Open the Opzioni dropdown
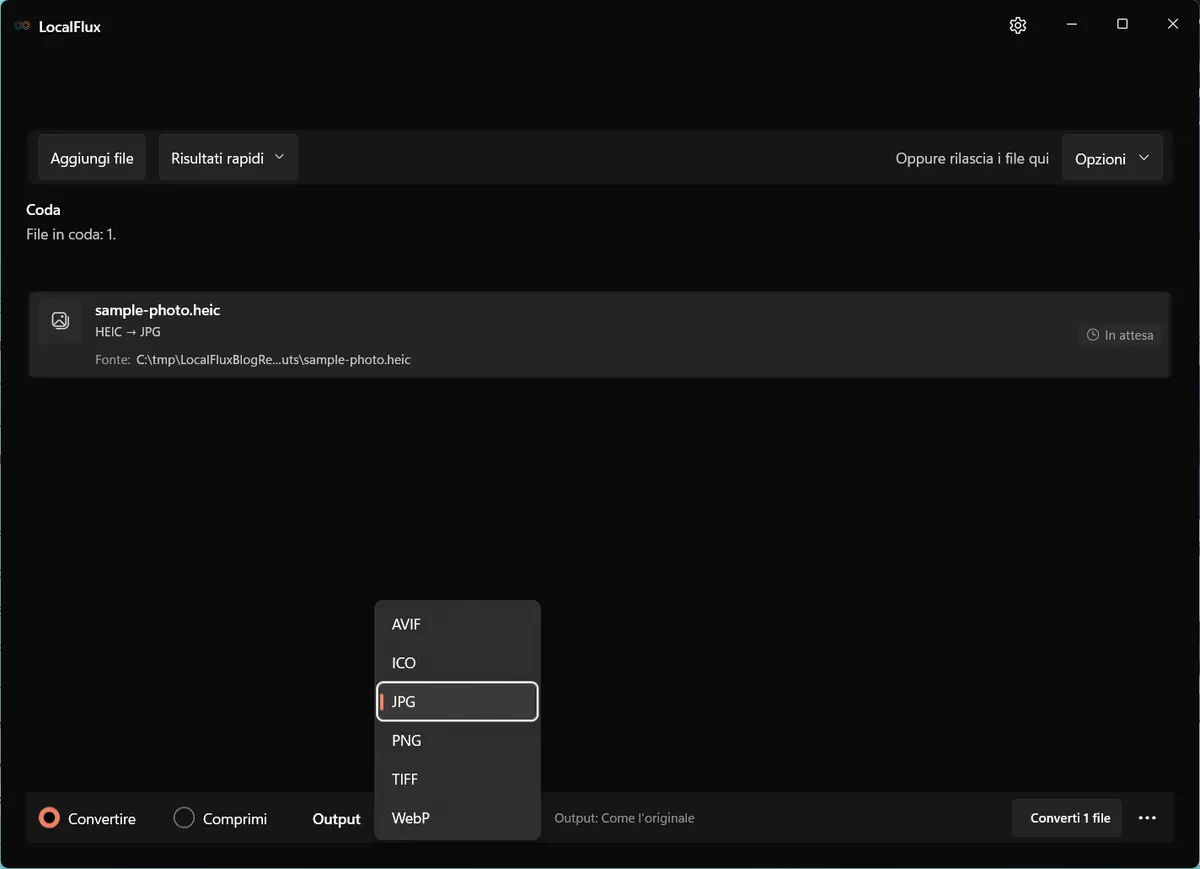The height and width of the screenshot is (869, 1200). point(1112,159)
